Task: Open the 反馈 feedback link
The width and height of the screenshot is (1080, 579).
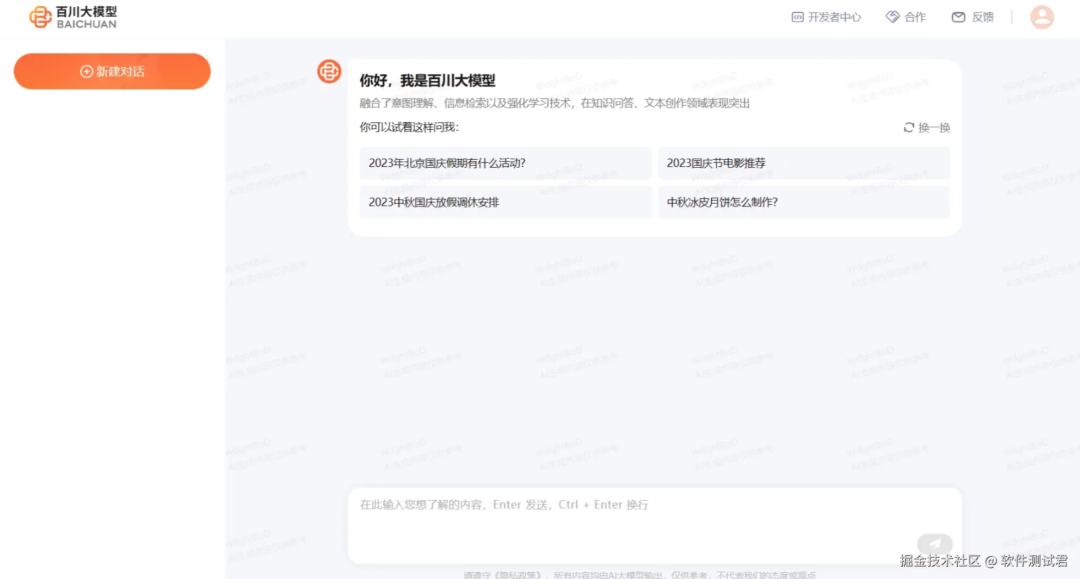Action: pyautogui.click(x=973, y=17)
